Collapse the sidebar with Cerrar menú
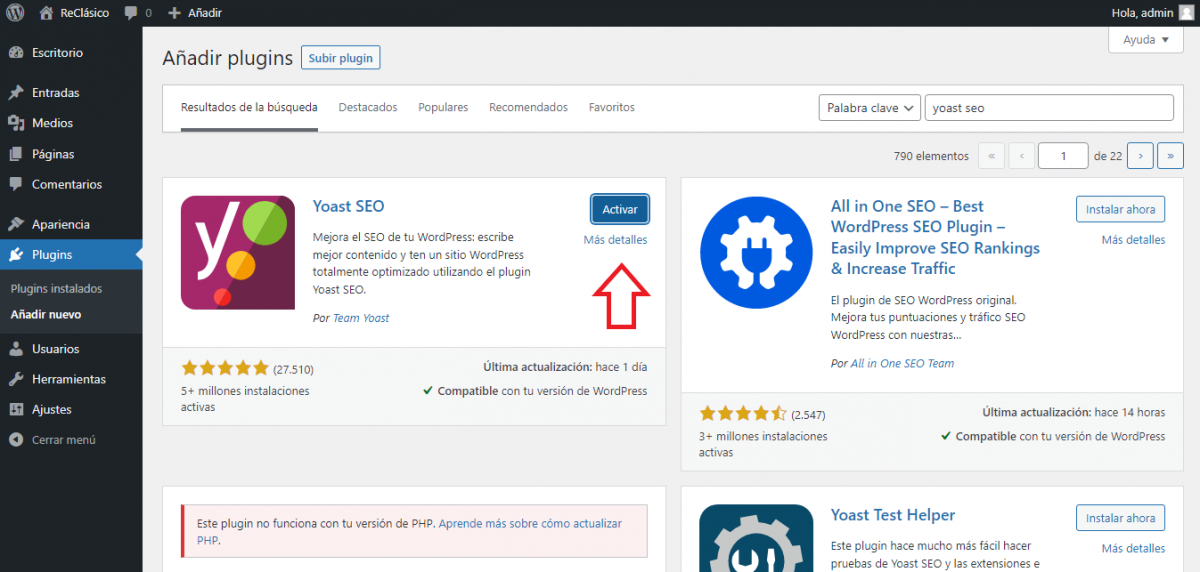This screenshot has height=572, width=1200. tap(63, 439)
